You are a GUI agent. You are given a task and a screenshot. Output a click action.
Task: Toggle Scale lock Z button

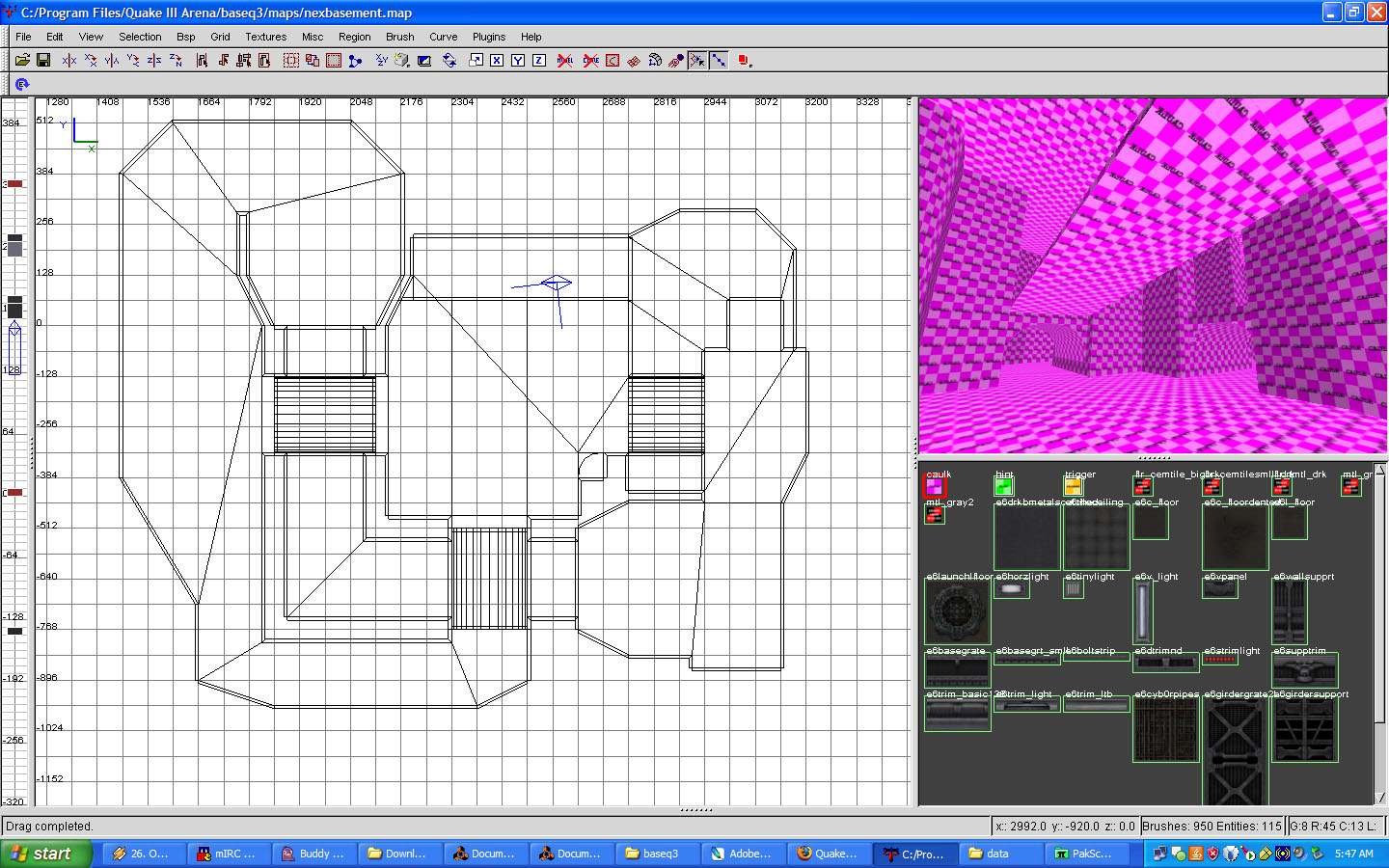(539, 60)
